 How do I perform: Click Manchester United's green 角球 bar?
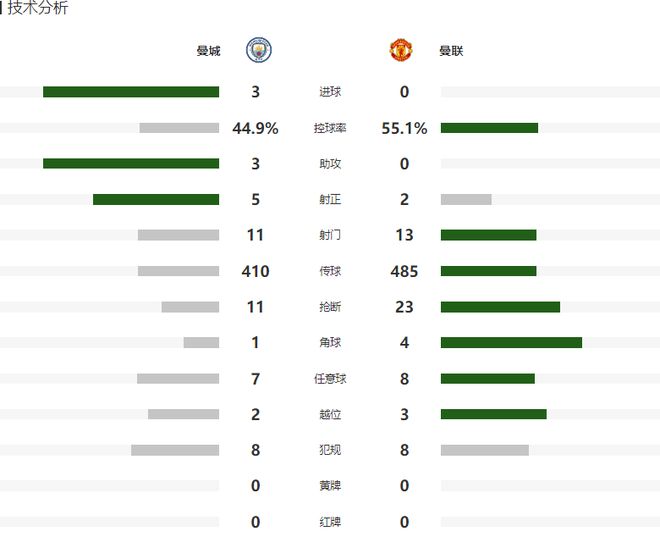pyautogui.click(x=511, y=343)
